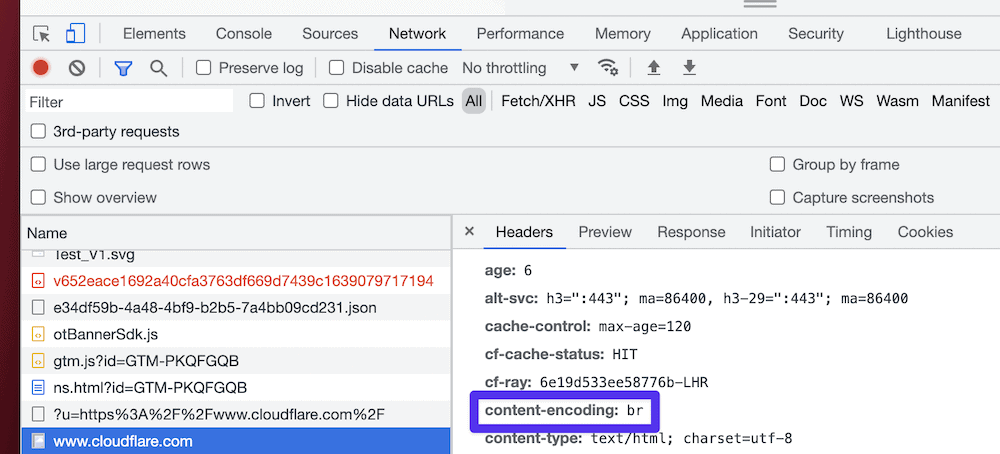Close the request details pane
The image size is (1000, 454).
[x=470, y=232]
